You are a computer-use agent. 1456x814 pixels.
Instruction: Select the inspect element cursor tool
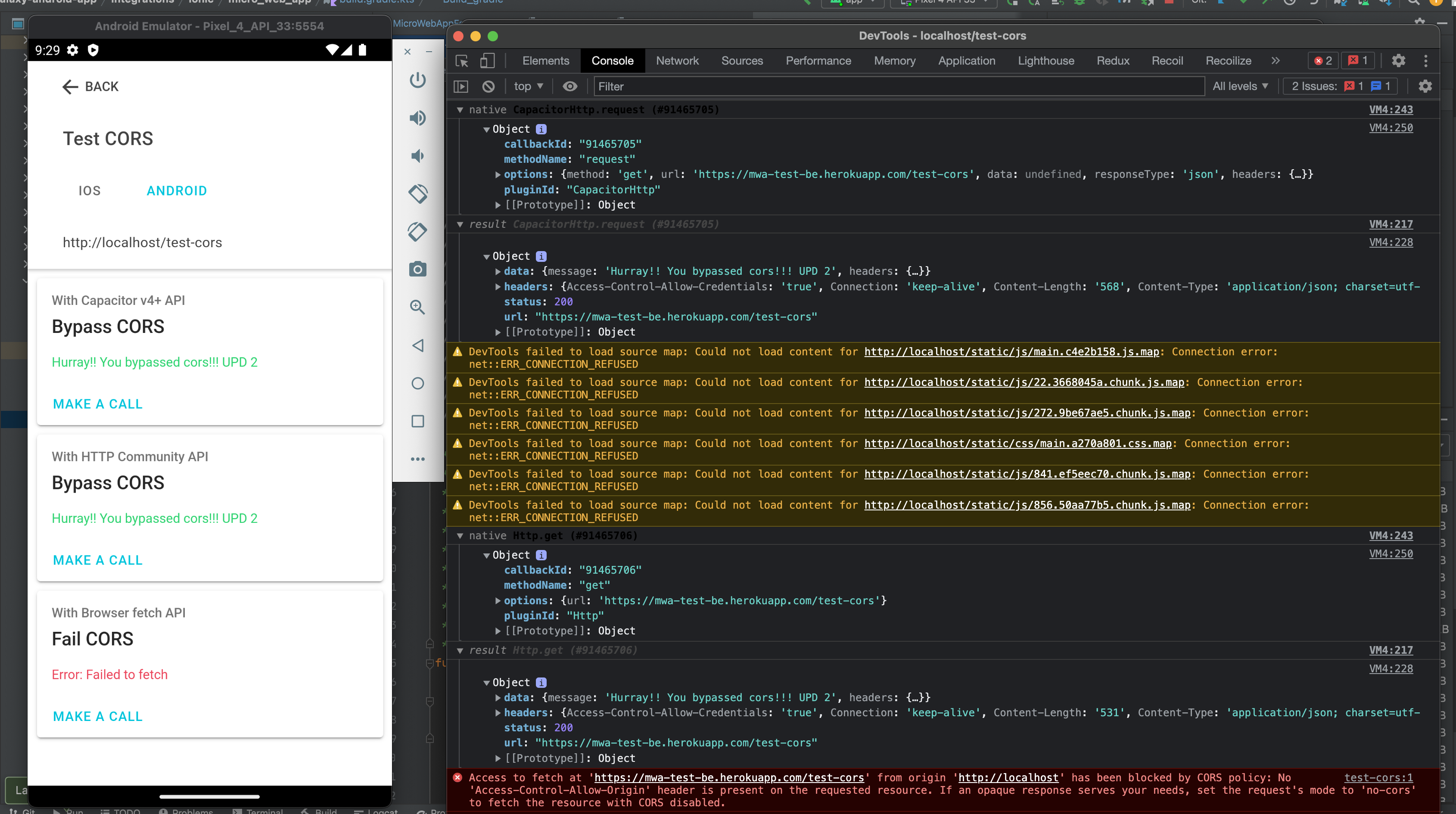tap(461, 61)
